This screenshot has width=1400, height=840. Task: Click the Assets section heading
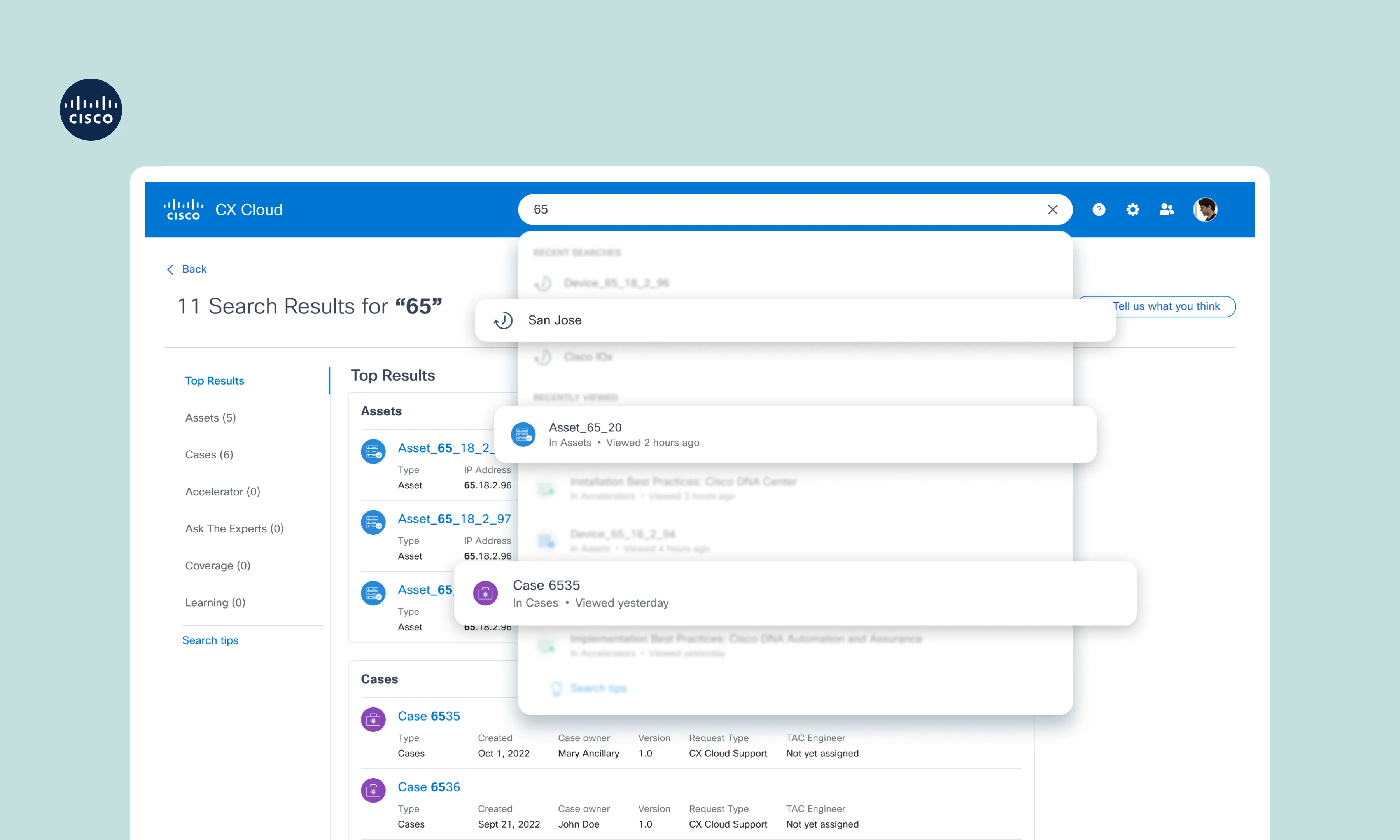tap(381, 411)
